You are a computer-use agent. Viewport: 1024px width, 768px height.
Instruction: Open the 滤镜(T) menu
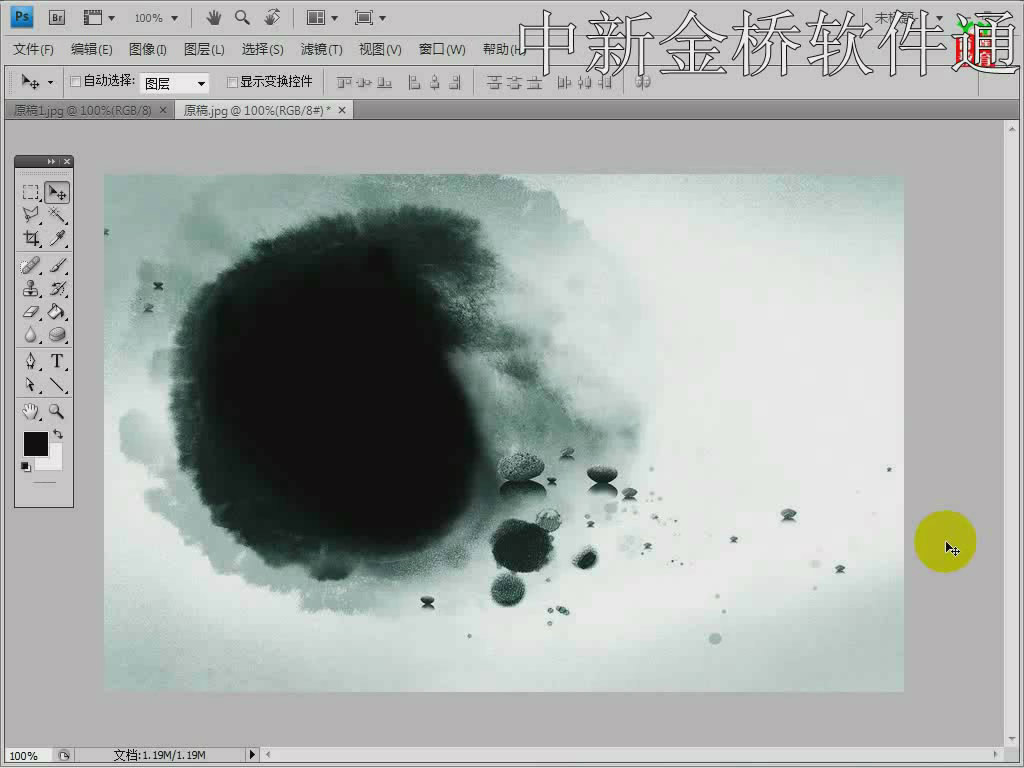point(321,50)
